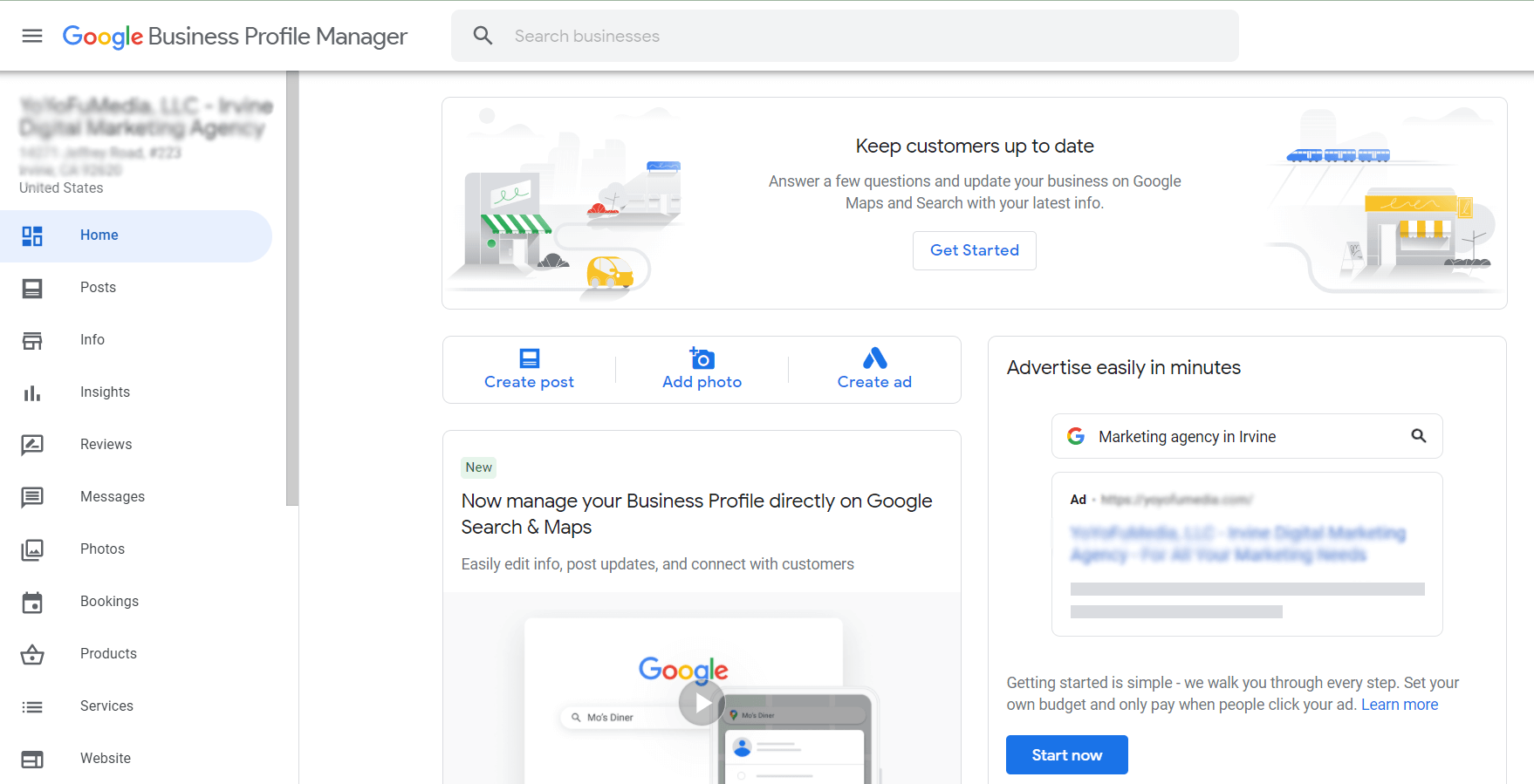Image resolution: width=1534 pixels, height=784 pixels.
Task: Click the Messages chat icon
Action: coord(32,497)
